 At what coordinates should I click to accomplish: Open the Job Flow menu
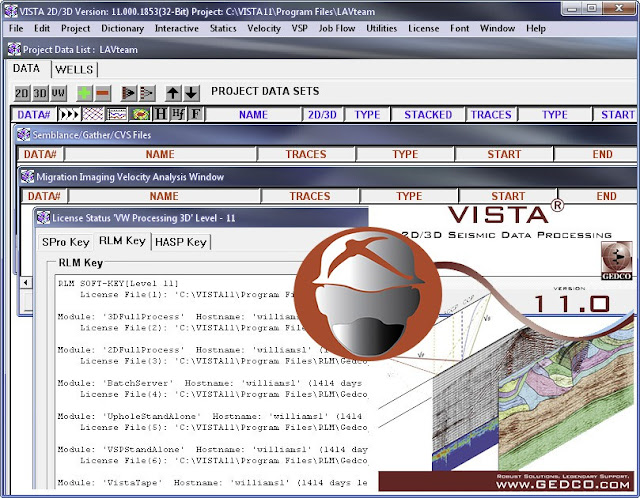(337, 28)
